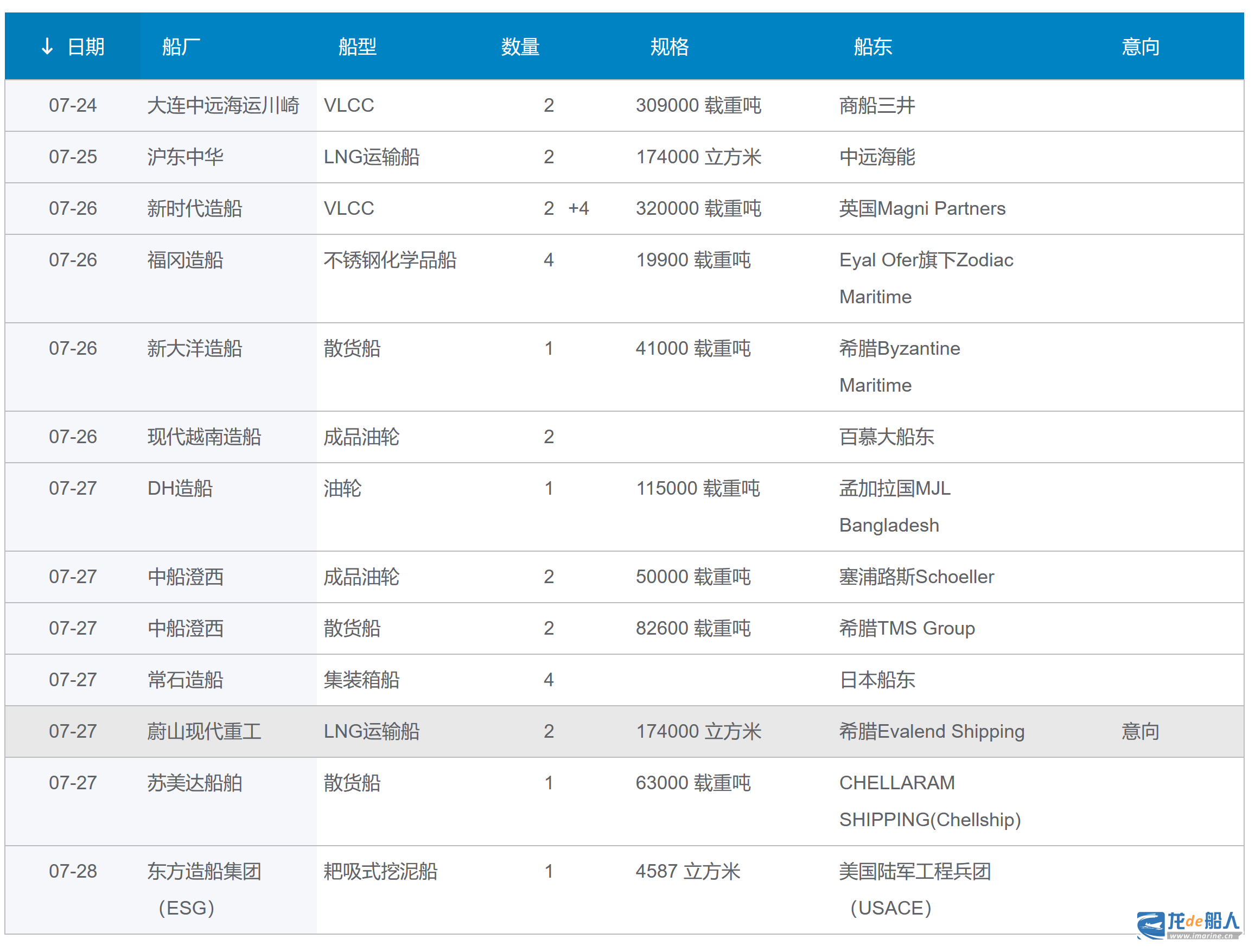This screenshot has height=952, width=1255.
Task: Click 意向 tag in 蔚山现代重工 row
Action: click(1141, 731)
